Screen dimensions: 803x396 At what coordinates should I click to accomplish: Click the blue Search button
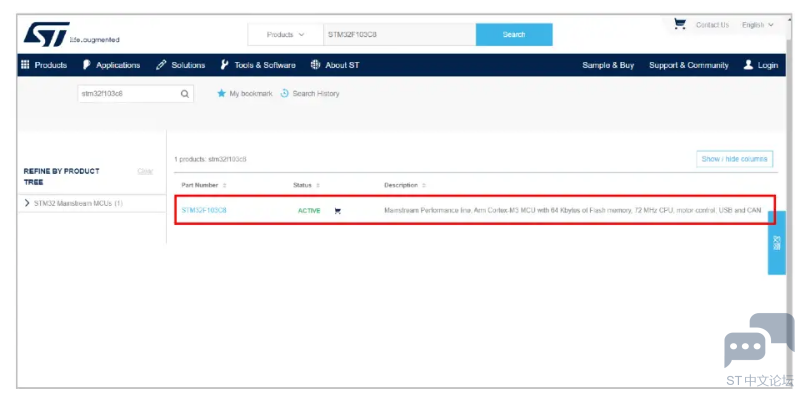pos(514,35)
